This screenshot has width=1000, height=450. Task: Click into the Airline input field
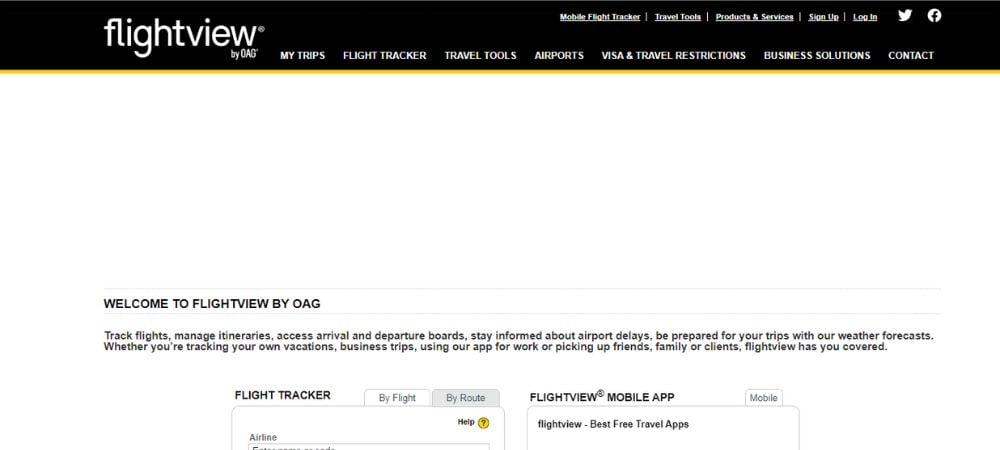click(369, 447)
